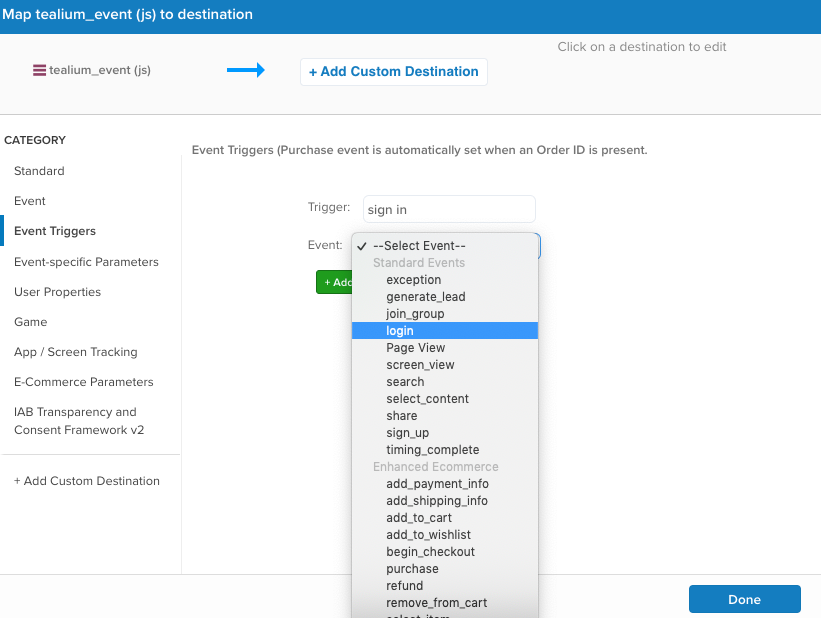Click the sidebar Add Custom Destination link

87,481
